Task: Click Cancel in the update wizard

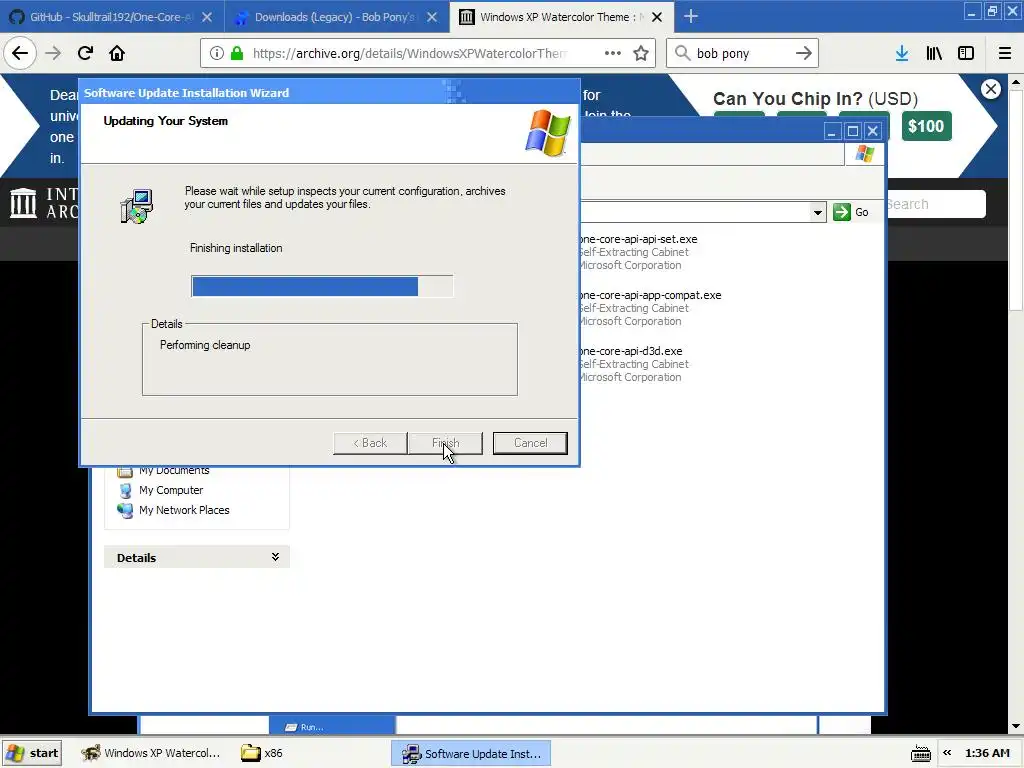Action: click(530, 443)
